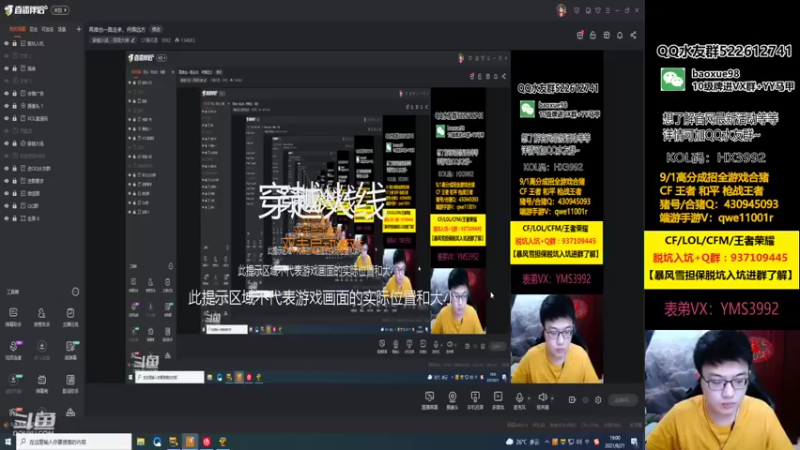Switch to the first highlighted scene tab
The width and height of the screenshot is (800, 450).
click(17, 29)
